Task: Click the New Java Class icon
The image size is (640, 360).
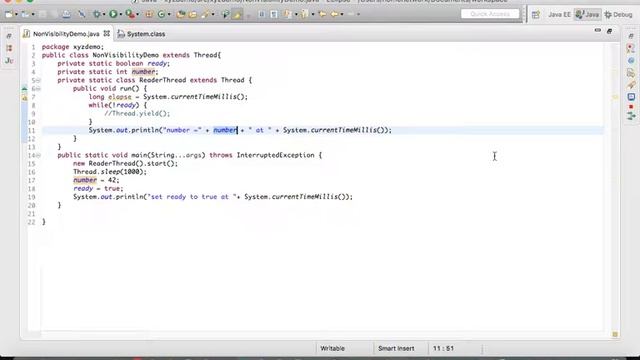Action: [x=162, y=14]
